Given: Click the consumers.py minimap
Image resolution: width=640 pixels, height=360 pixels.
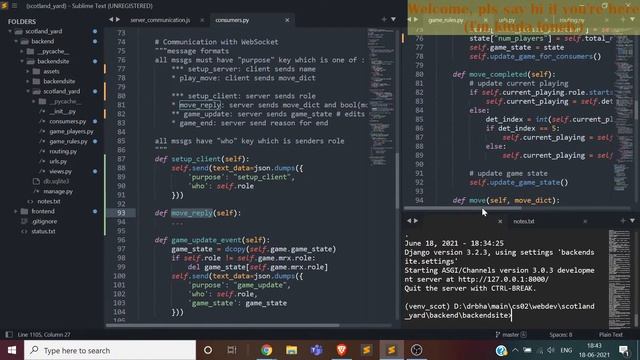Looking at the screenshot, I should (380, 96).
